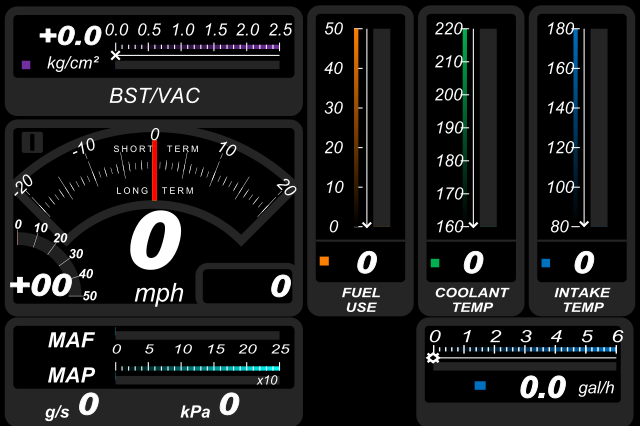
Task: Click the gal/h unit label
Action: pyautogui.click(x=596, y=388)
